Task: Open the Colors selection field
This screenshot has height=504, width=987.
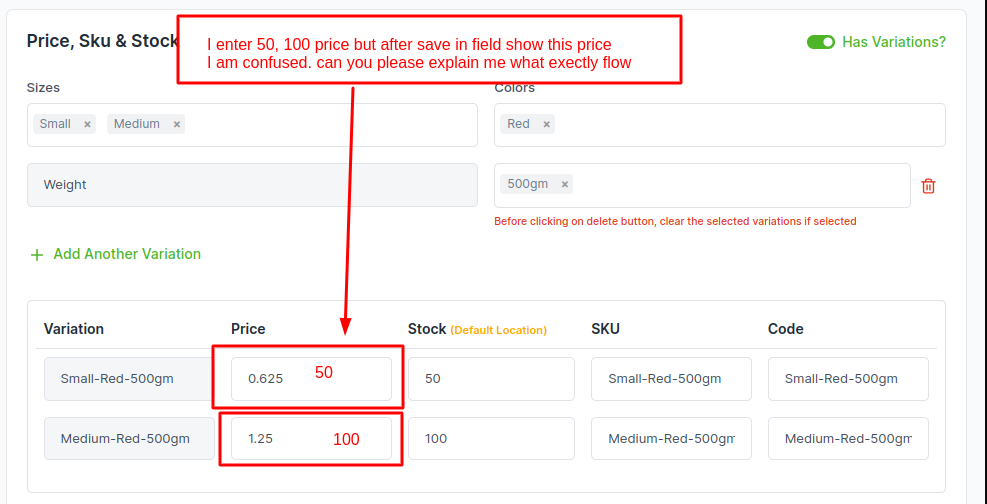Action: coord(719,125)
